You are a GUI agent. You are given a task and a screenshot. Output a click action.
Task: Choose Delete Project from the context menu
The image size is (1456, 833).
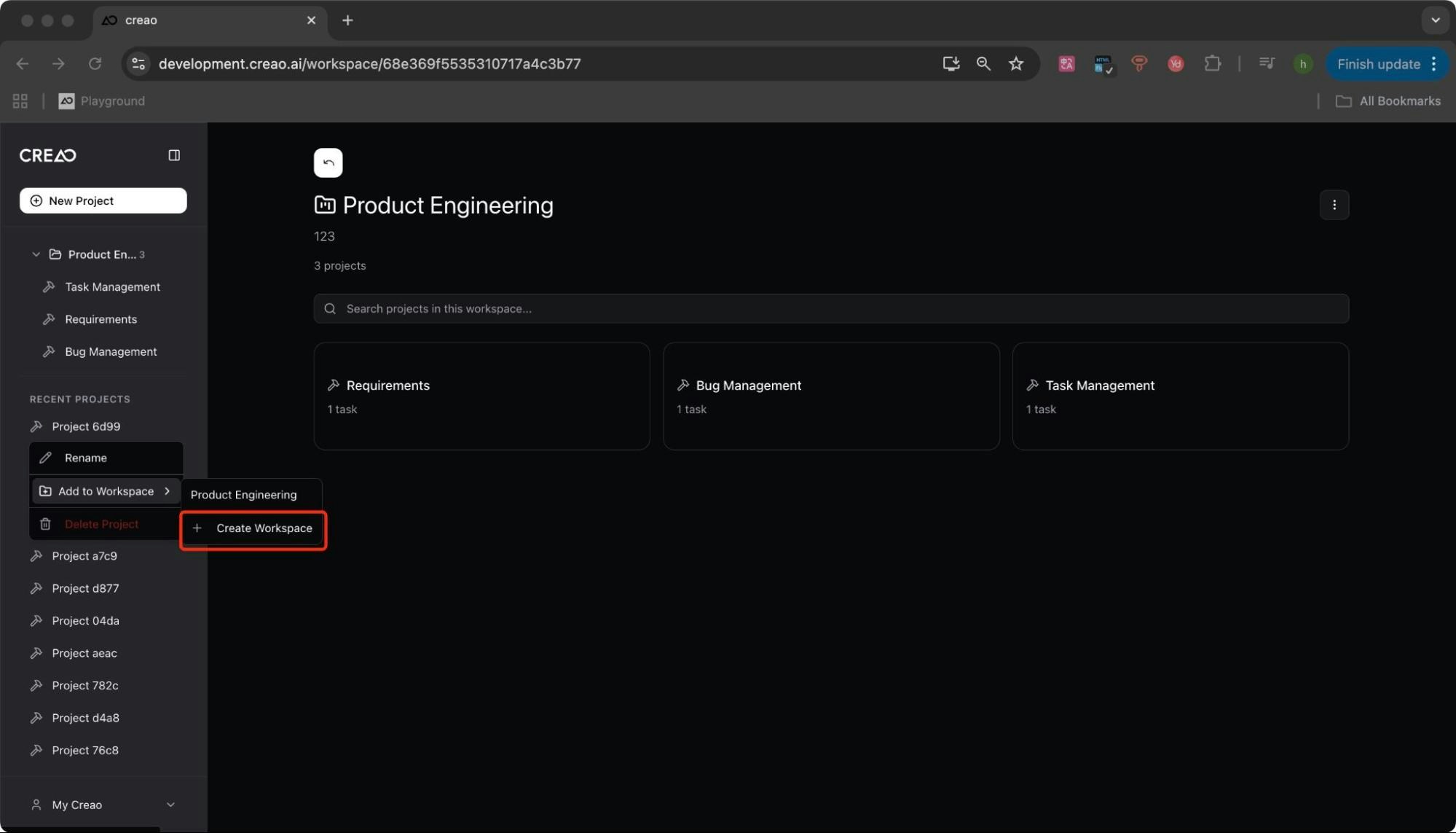[101, 523]
